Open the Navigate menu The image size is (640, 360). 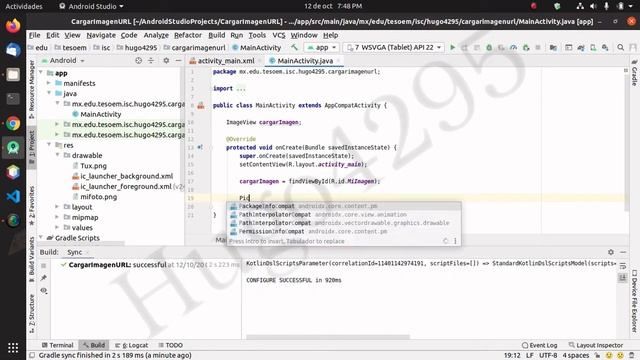click(101, 35)
